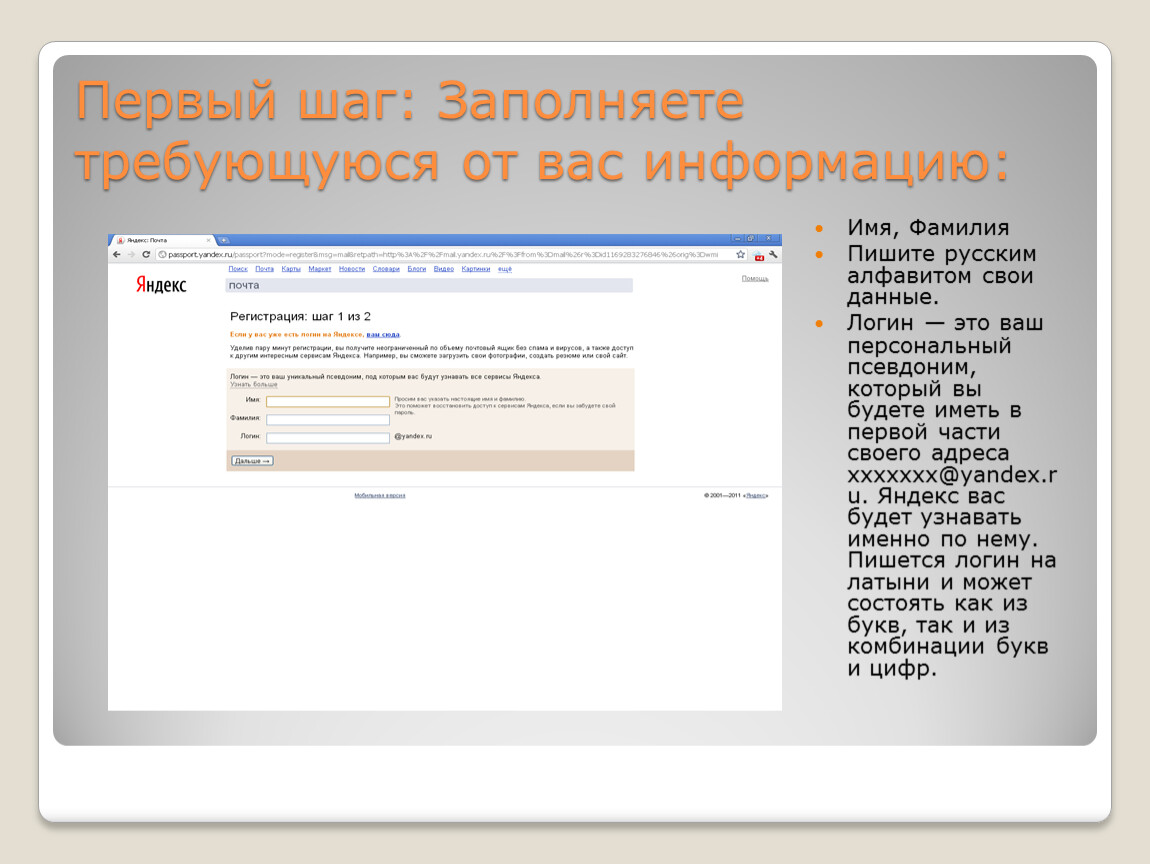This screenshot has width=1150, height=864.
Task: Click the Яндекс copyright link in footer
Action: click(x=756, y=496)
